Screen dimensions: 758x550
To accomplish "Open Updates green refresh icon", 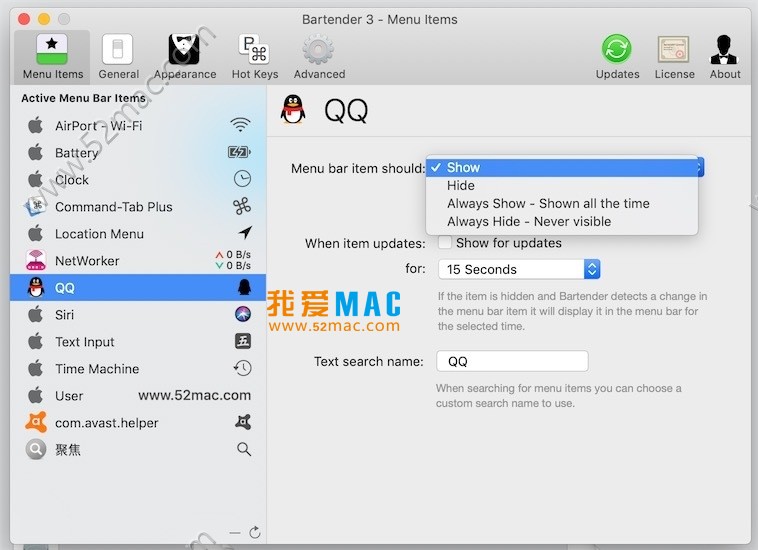I will point(616,49).
